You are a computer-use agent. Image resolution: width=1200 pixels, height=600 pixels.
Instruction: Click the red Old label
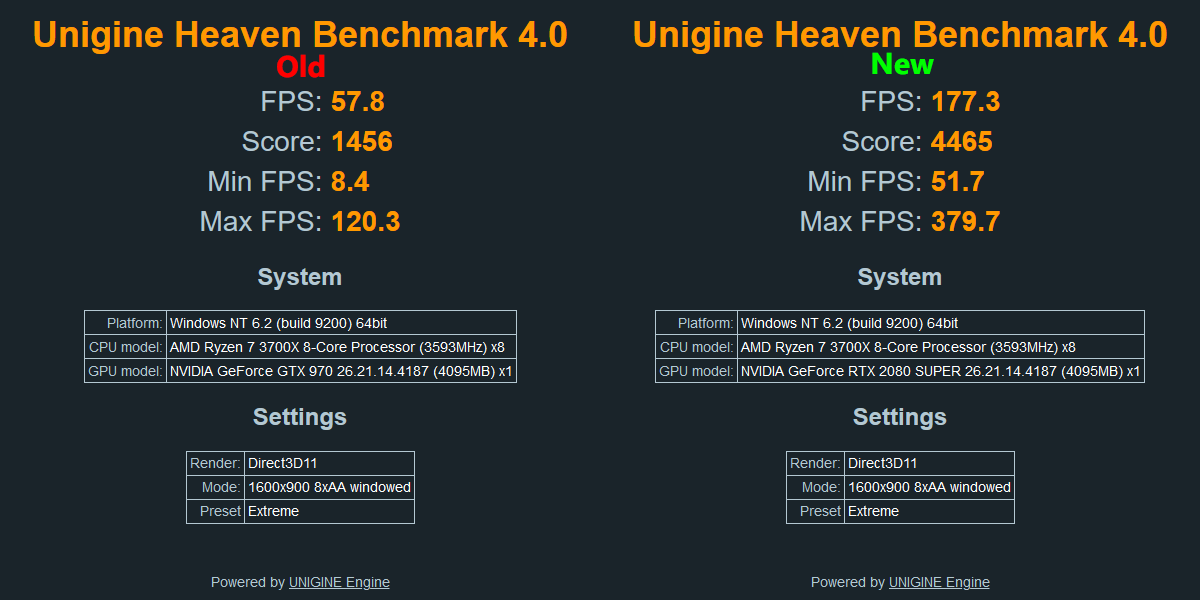tap(301, 67)
